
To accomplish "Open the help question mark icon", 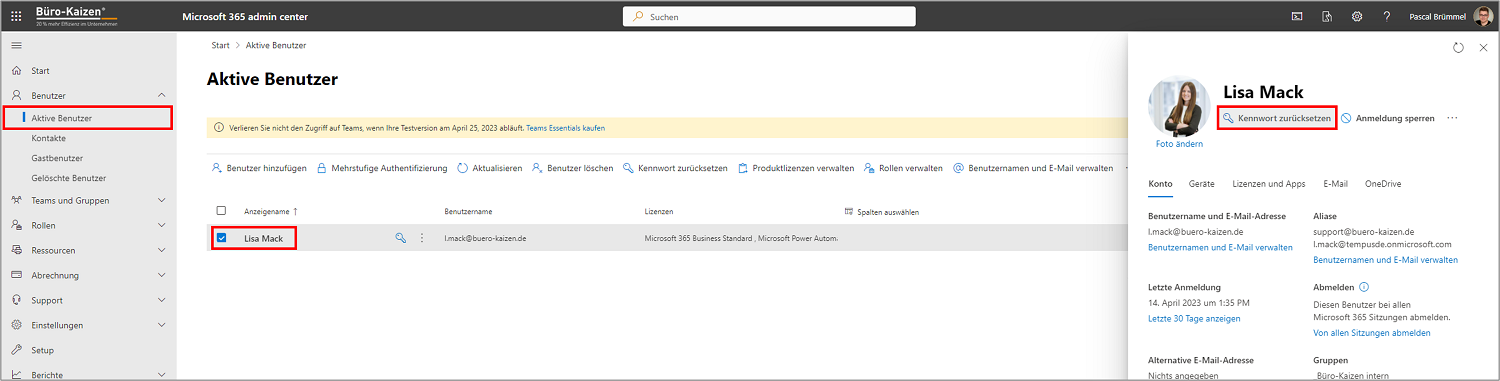I will (1387, 17).
